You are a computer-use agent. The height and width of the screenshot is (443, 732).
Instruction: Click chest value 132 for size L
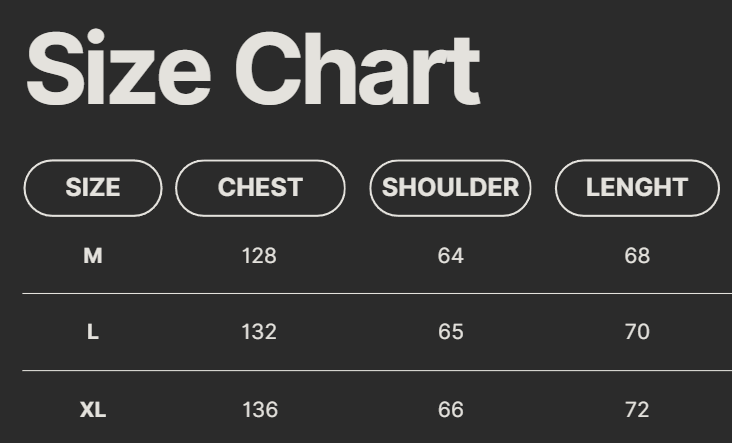[259, 332]
